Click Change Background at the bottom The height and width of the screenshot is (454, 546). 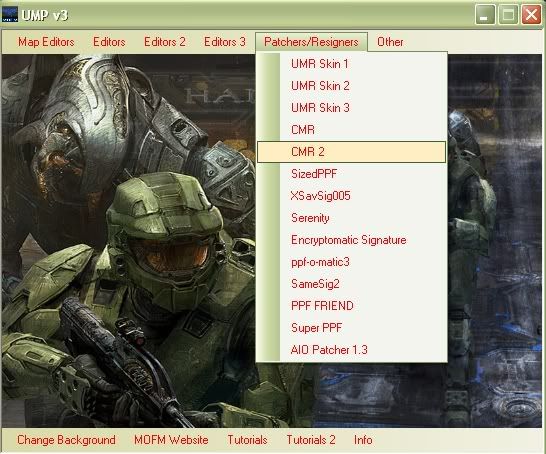coord(66,440)
